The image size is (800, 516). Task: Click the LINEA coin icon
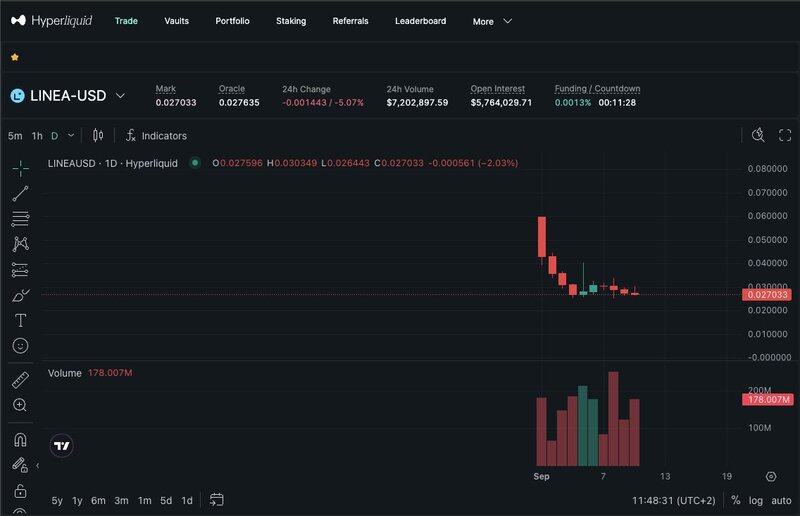pyautogui.click(x=17, y=95)
